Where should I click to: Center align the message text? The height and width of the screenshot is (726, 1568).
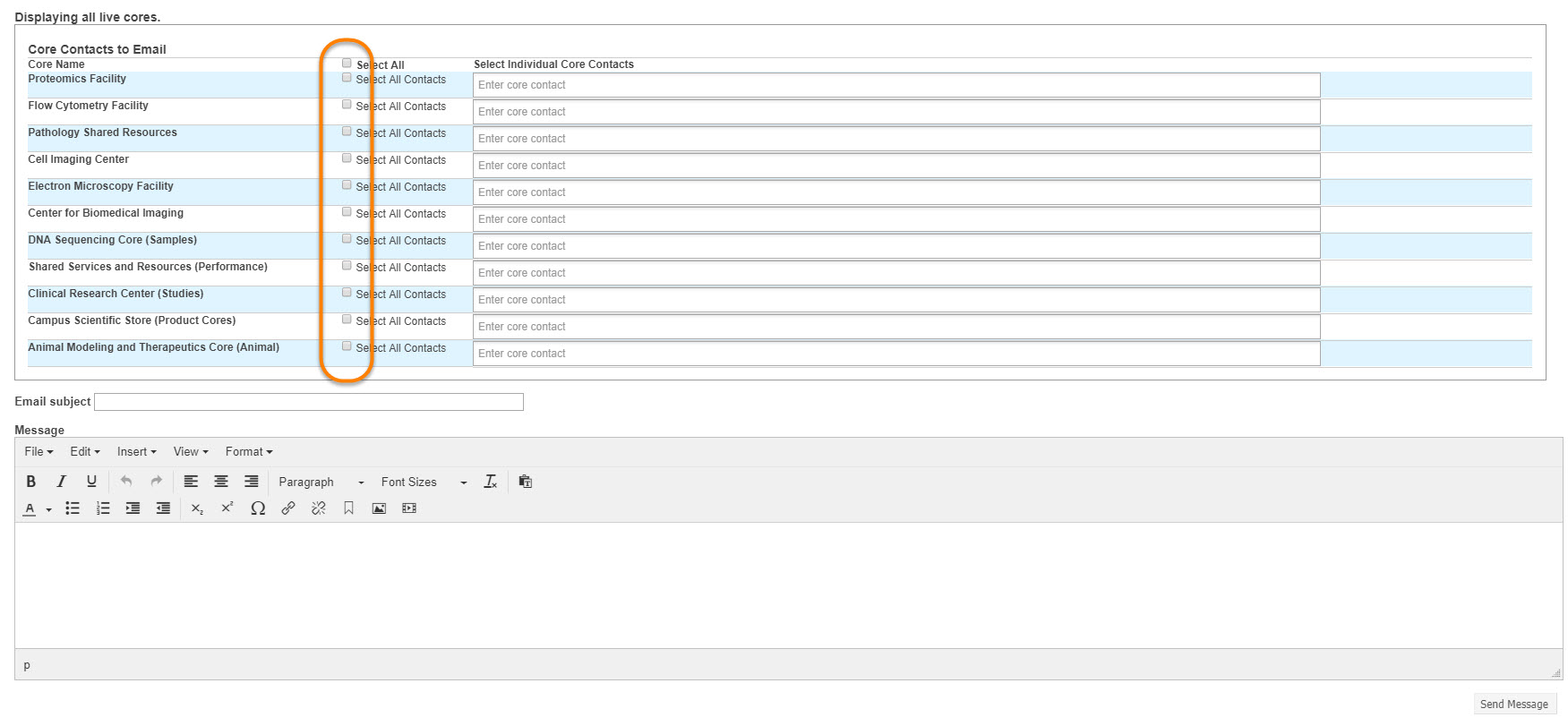tap(221, 482)
